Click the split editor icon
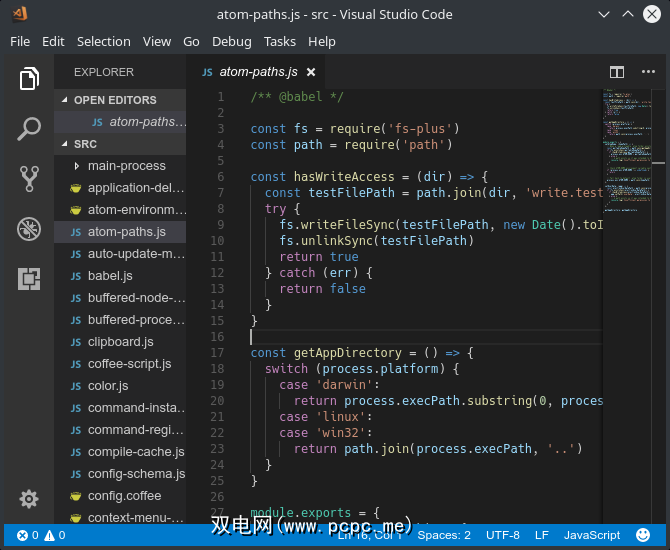Screen dimensions: 670x550 point(617,72)
